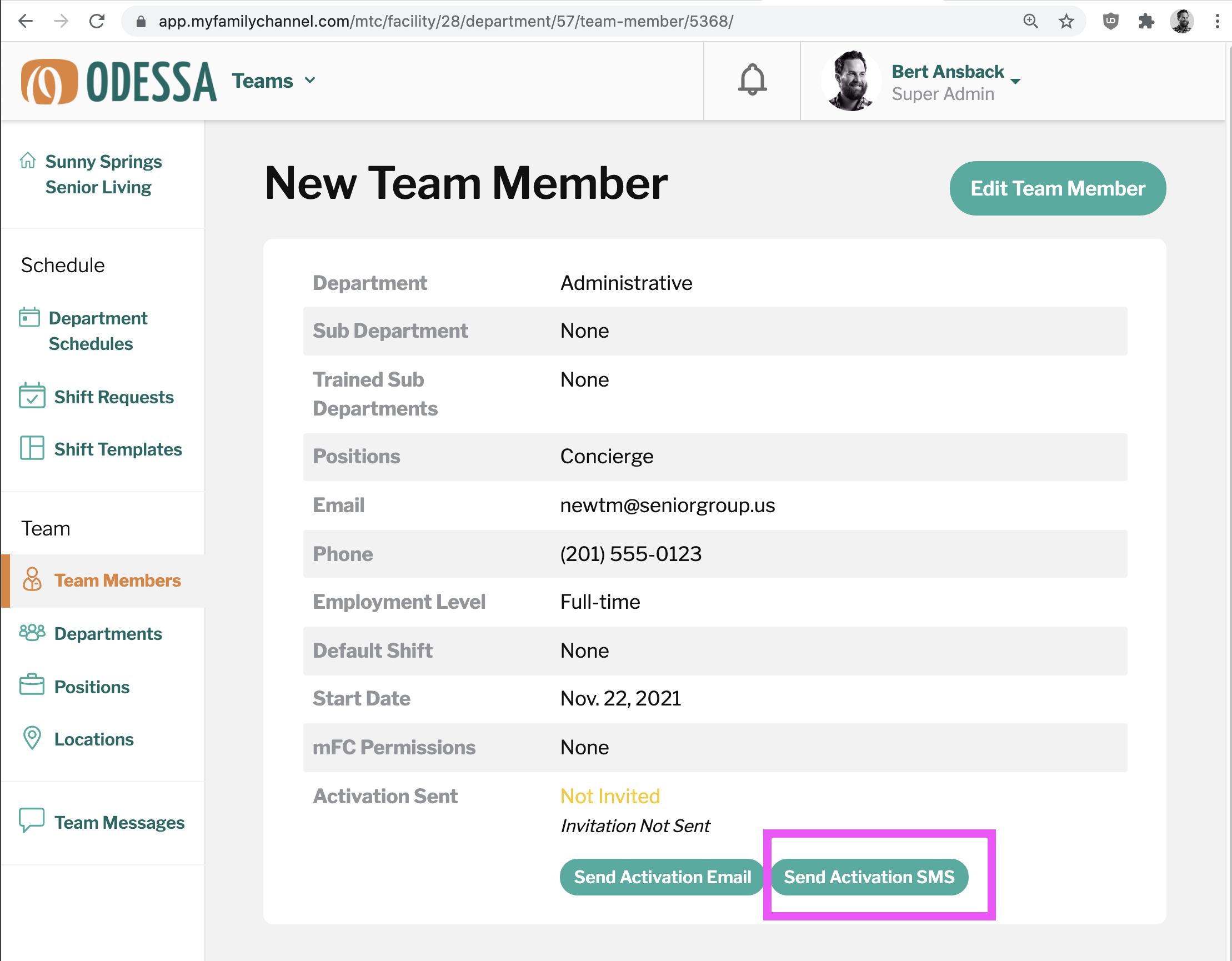This screenshot has width=1232, height=961.
Task: Click Bert Ansback profile photo
Action: pos(851,81)
